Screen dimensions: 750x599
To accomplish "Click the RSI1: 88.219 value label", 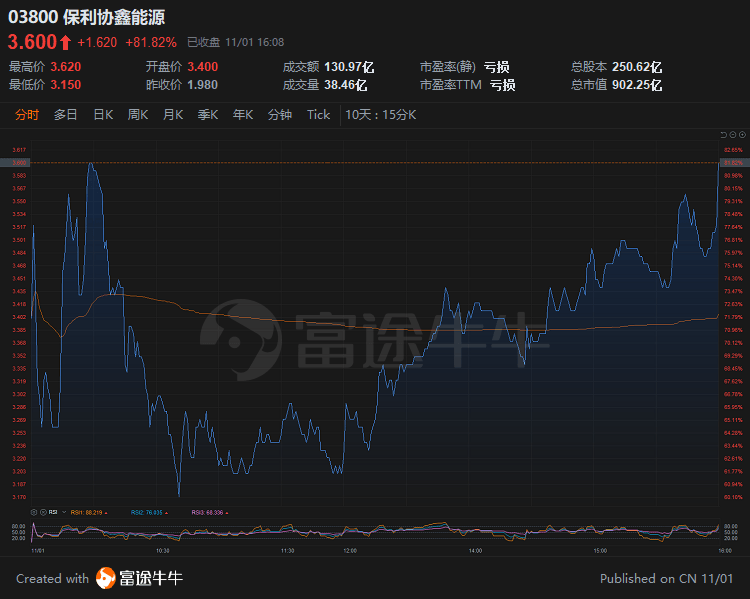I will [89, 512].
